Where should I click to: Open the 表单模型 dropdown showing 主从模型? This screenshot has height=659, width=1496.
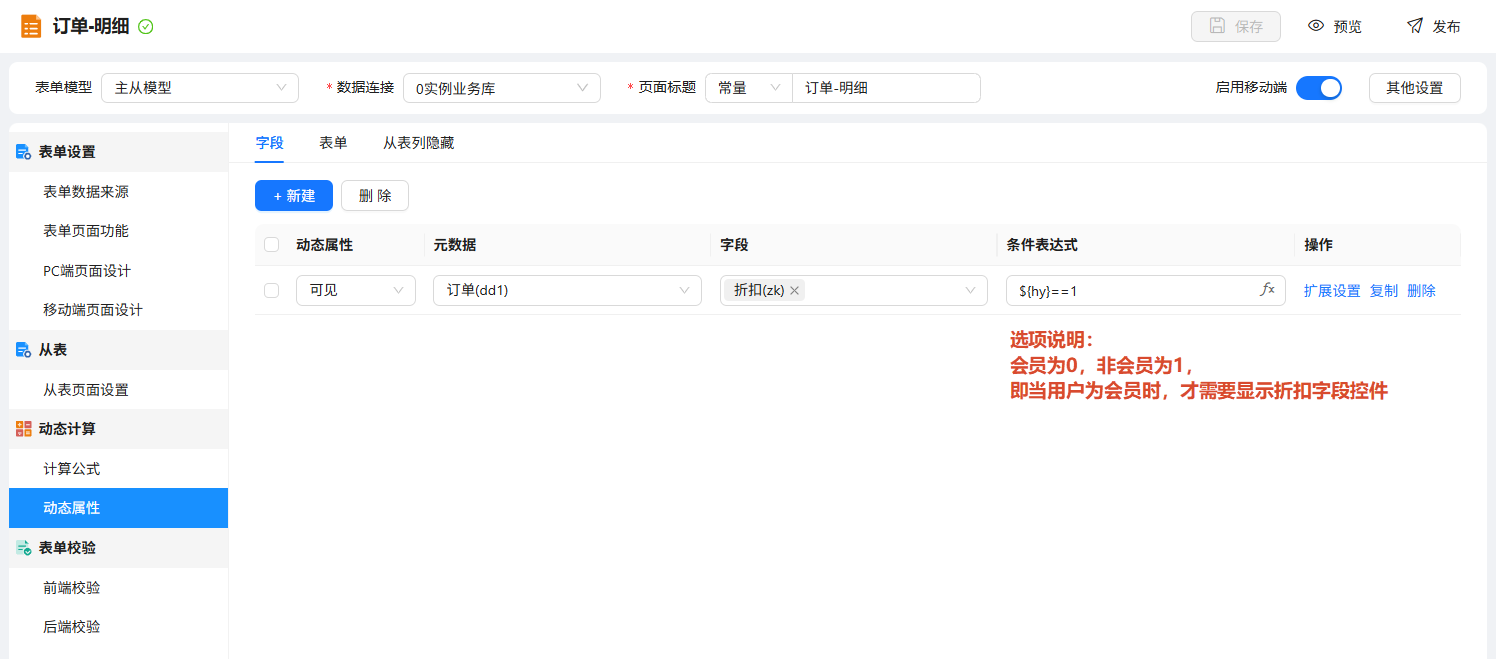coord(200,88)
